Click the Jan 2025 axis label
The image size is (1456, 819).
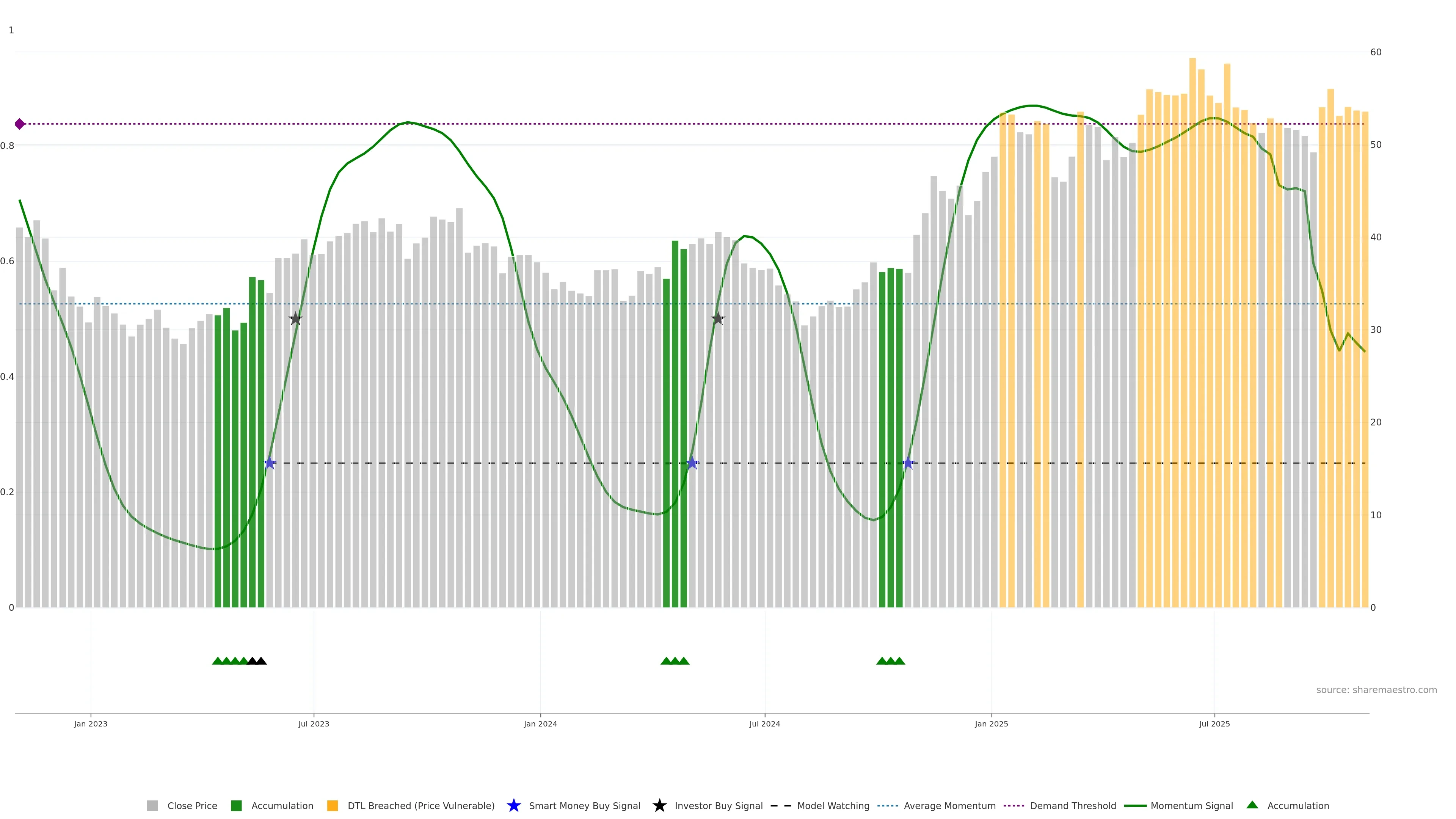click(991, 723)
